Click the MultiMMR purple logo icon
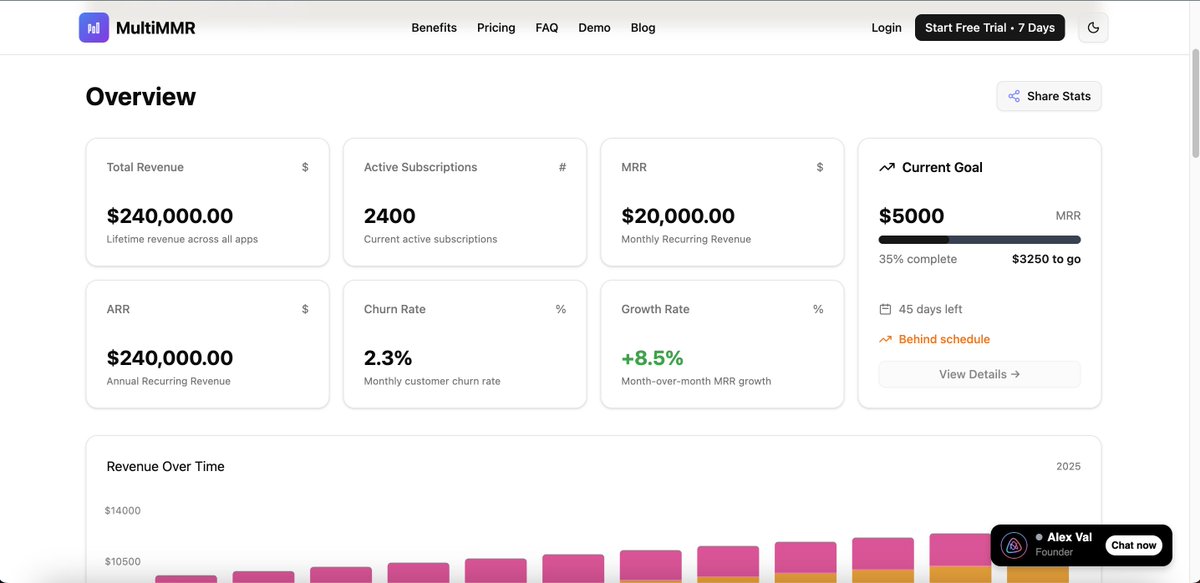The width and height of the screenshot is (1200, 583). pos(94,28)
